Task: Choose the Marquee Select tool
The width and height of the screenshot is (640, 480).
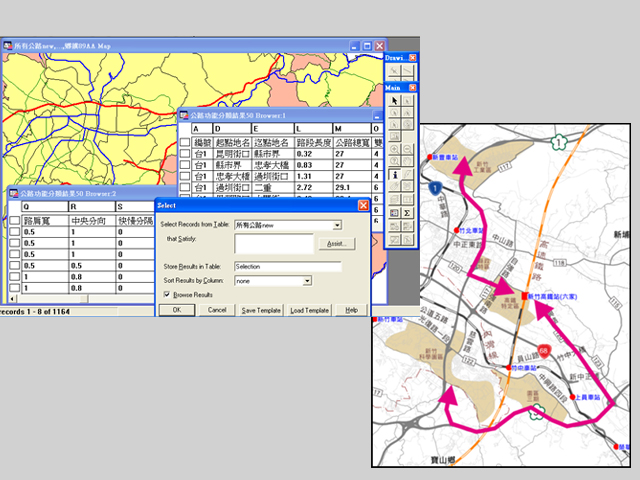Action: tap(408, 100)
